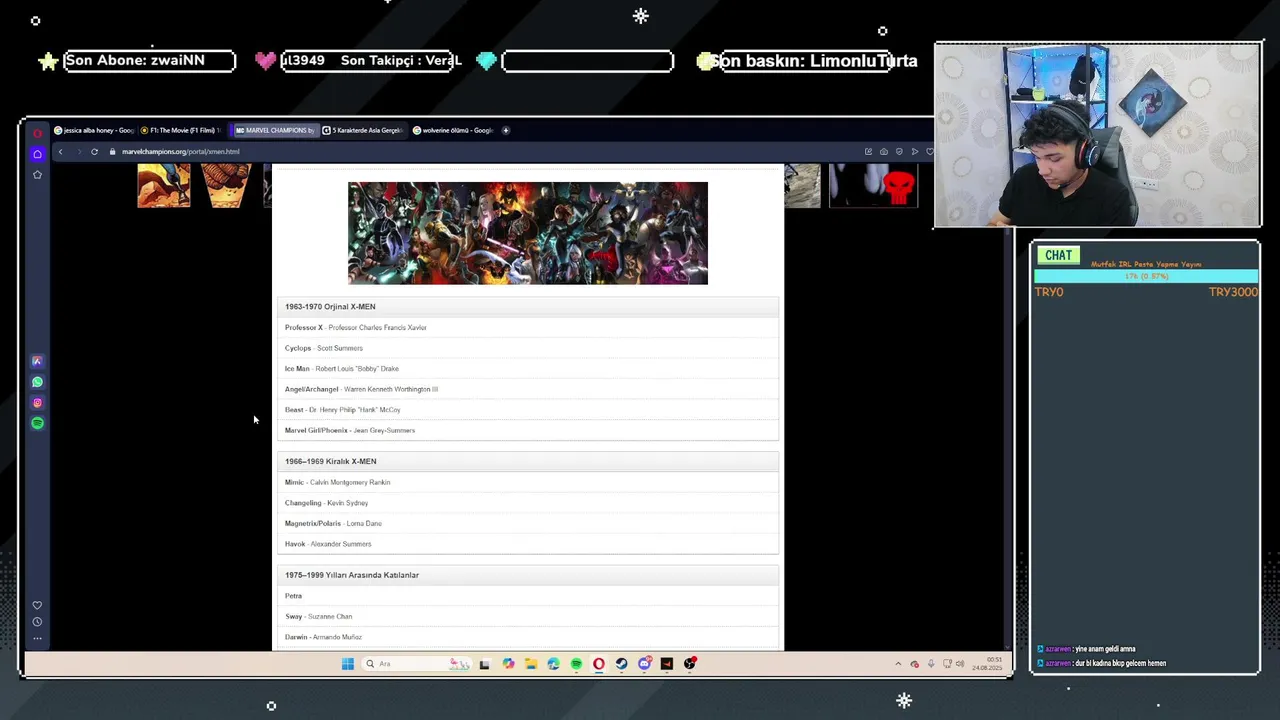Open File Explorer from the taskbar
Screen dimensions: 1280x720
pos(531,664)
